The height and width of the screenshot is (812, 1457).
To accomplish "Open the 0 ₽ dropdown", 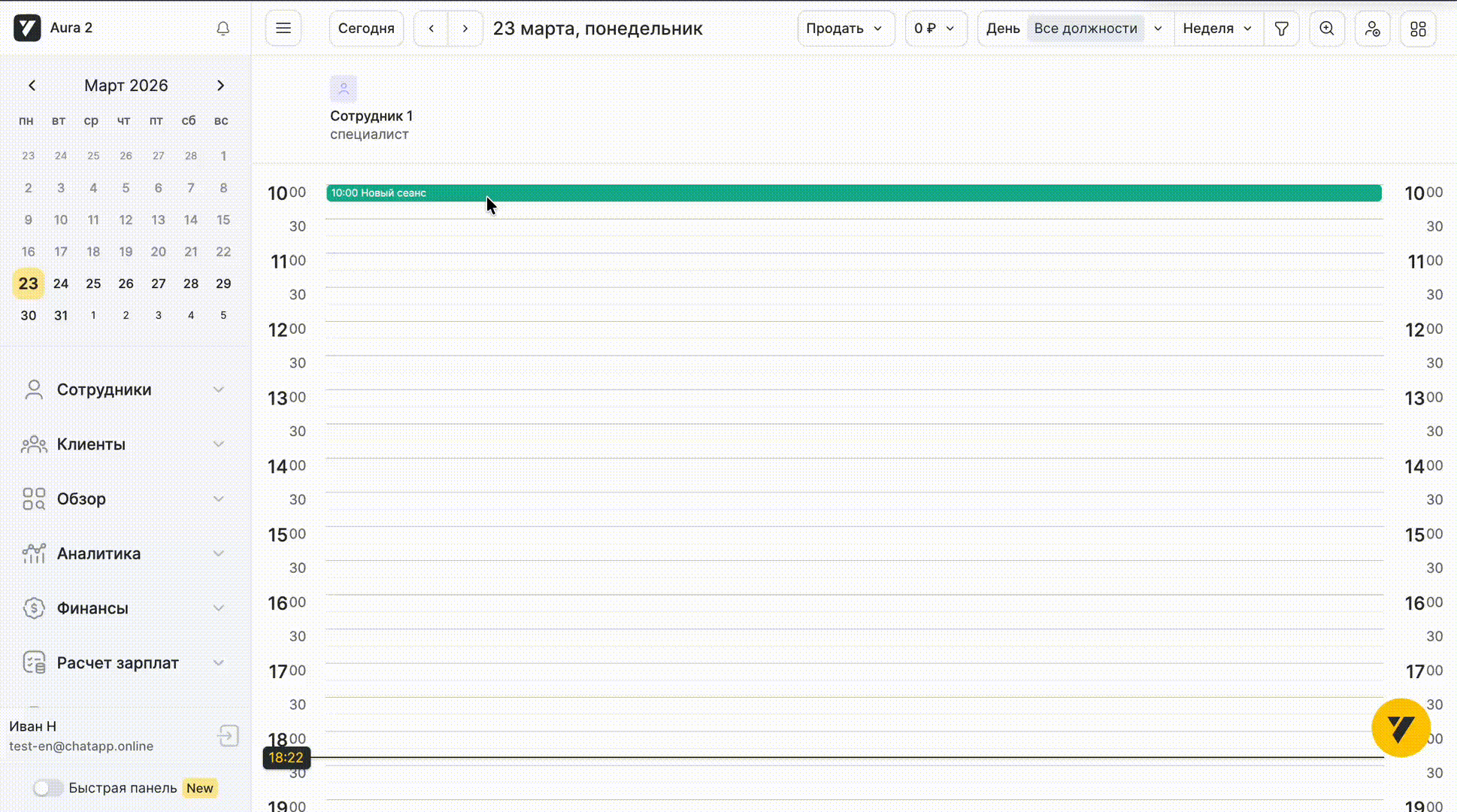I will tap(934, 29).
